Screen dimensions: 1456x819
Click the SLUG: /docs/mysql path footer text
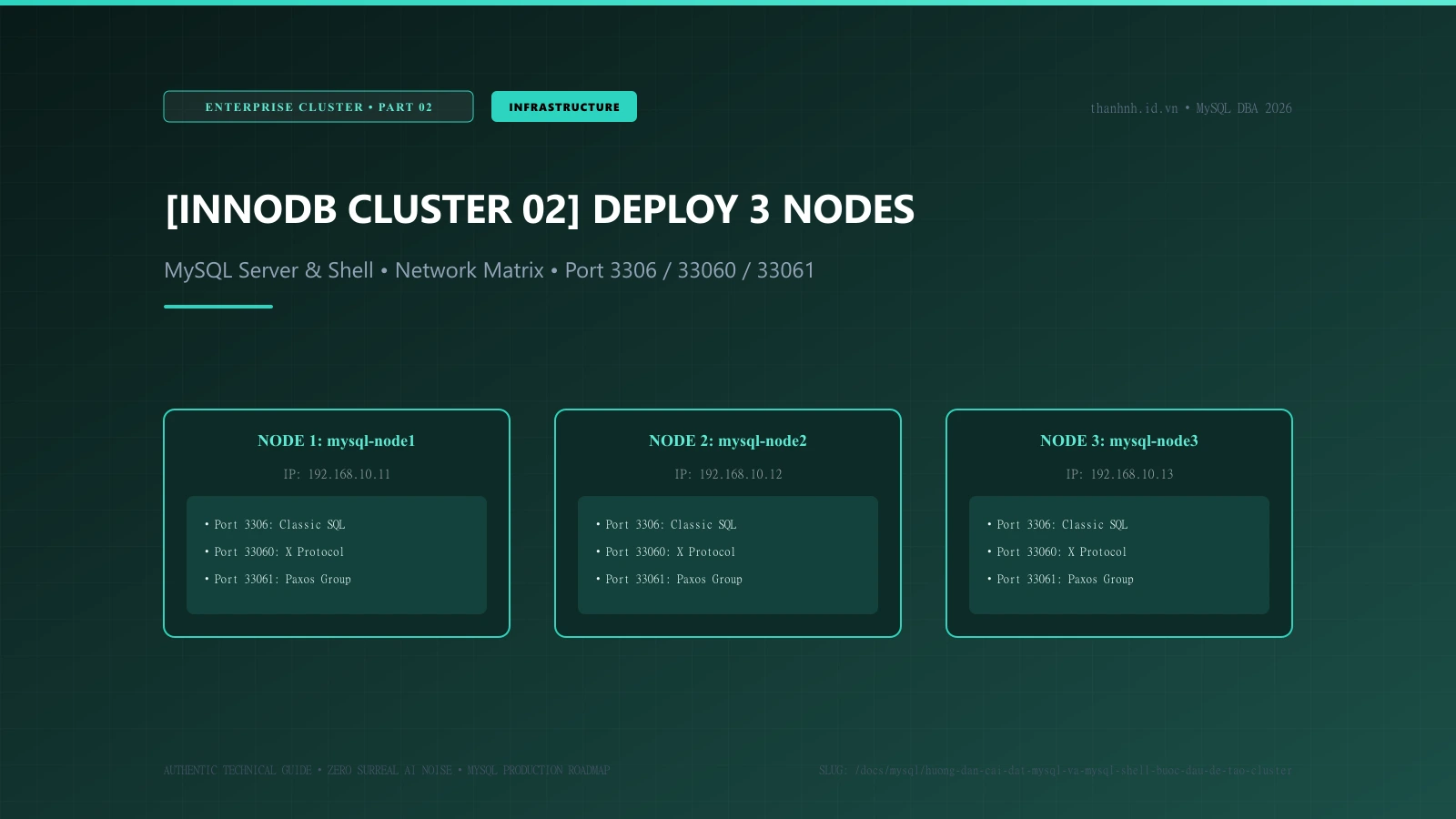click(1056, 771)
